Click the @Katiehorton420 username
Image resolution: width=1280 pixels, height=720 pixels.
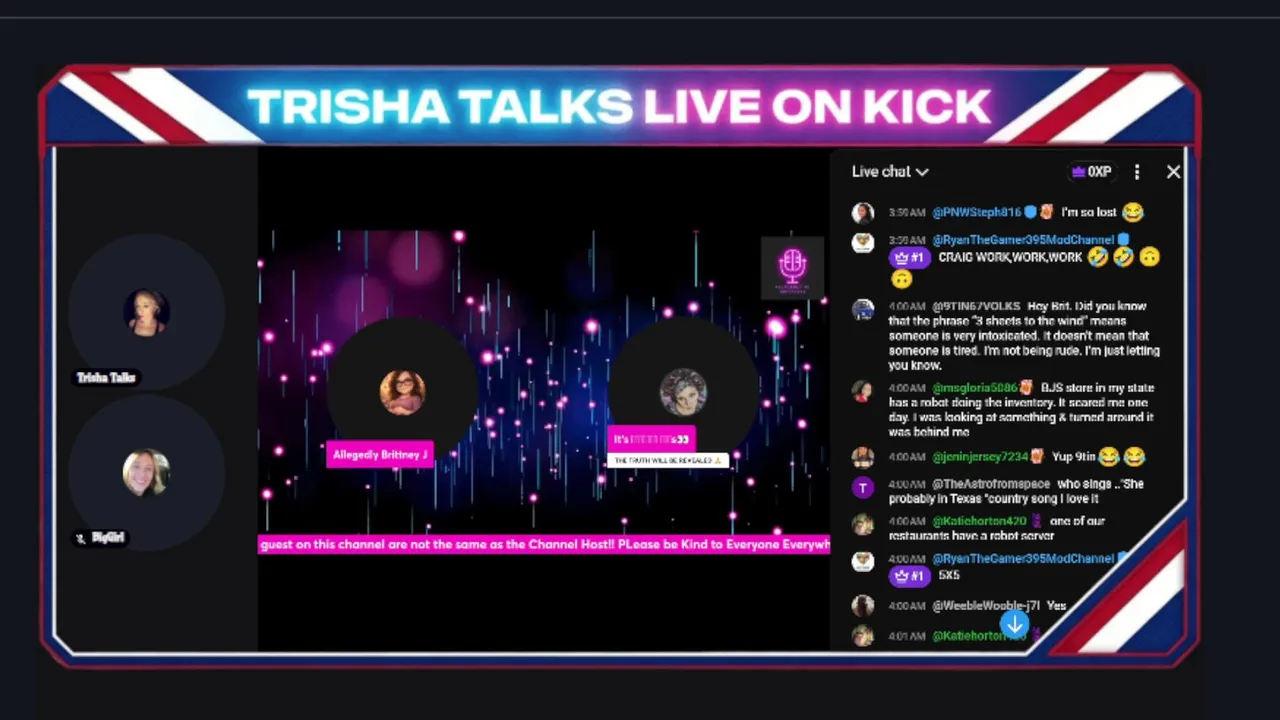980,521
